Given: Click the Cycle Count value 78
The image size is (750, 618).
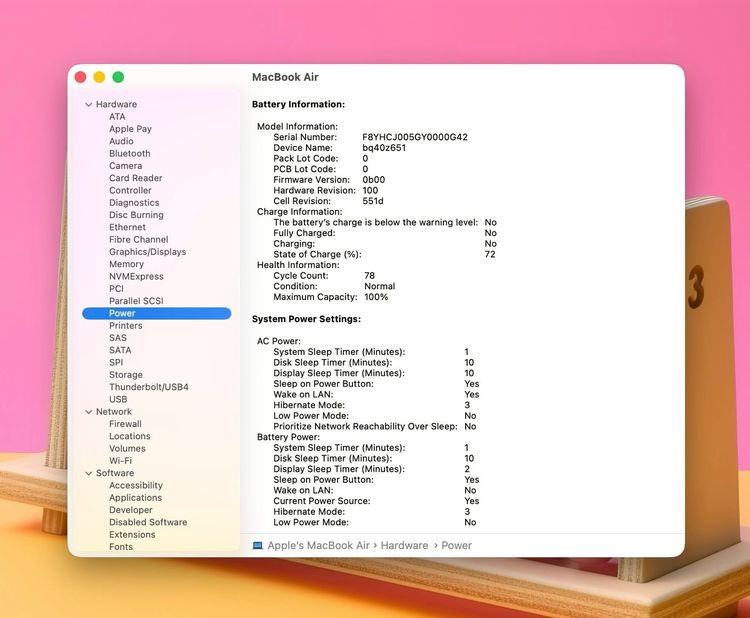Looking at the screenshot, I should (x=369, y=276).
